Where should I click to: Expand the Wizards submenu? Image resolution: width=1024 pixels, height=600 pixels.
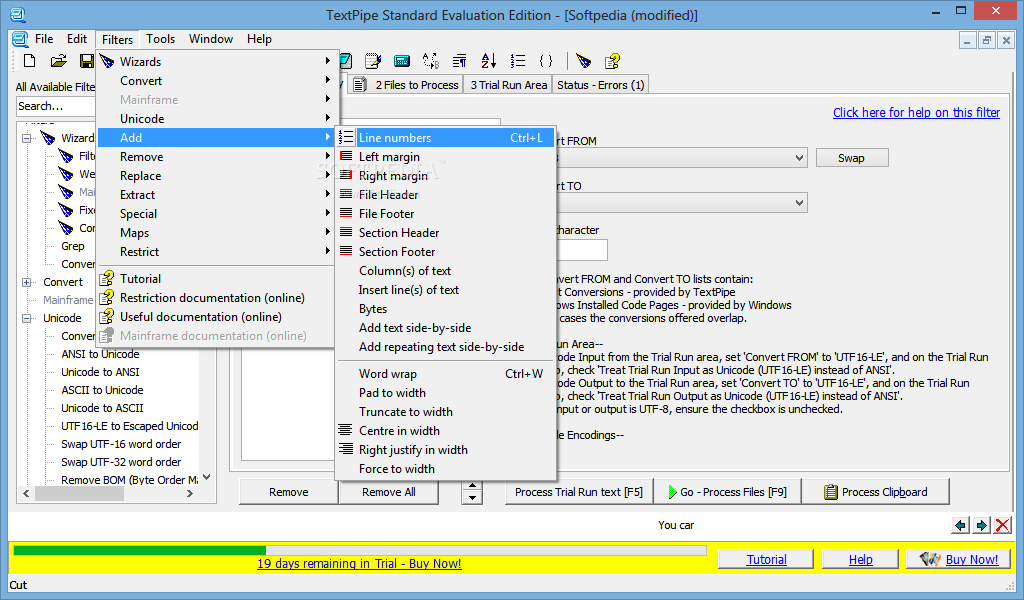(x=217, y=61)
